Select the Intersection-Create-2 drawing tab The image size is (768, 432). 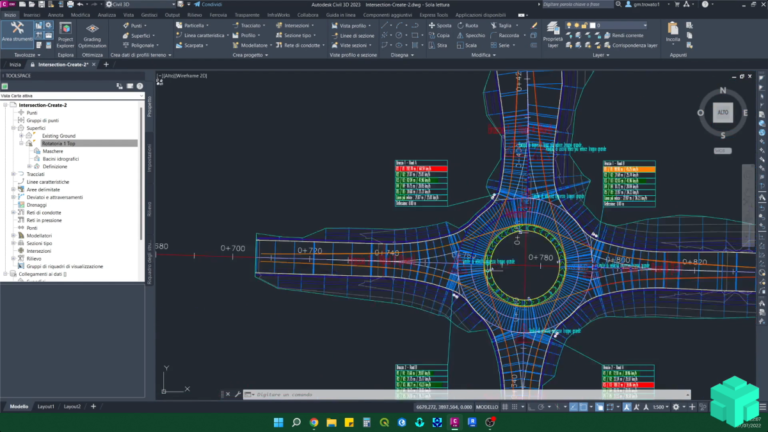point(63,65)
